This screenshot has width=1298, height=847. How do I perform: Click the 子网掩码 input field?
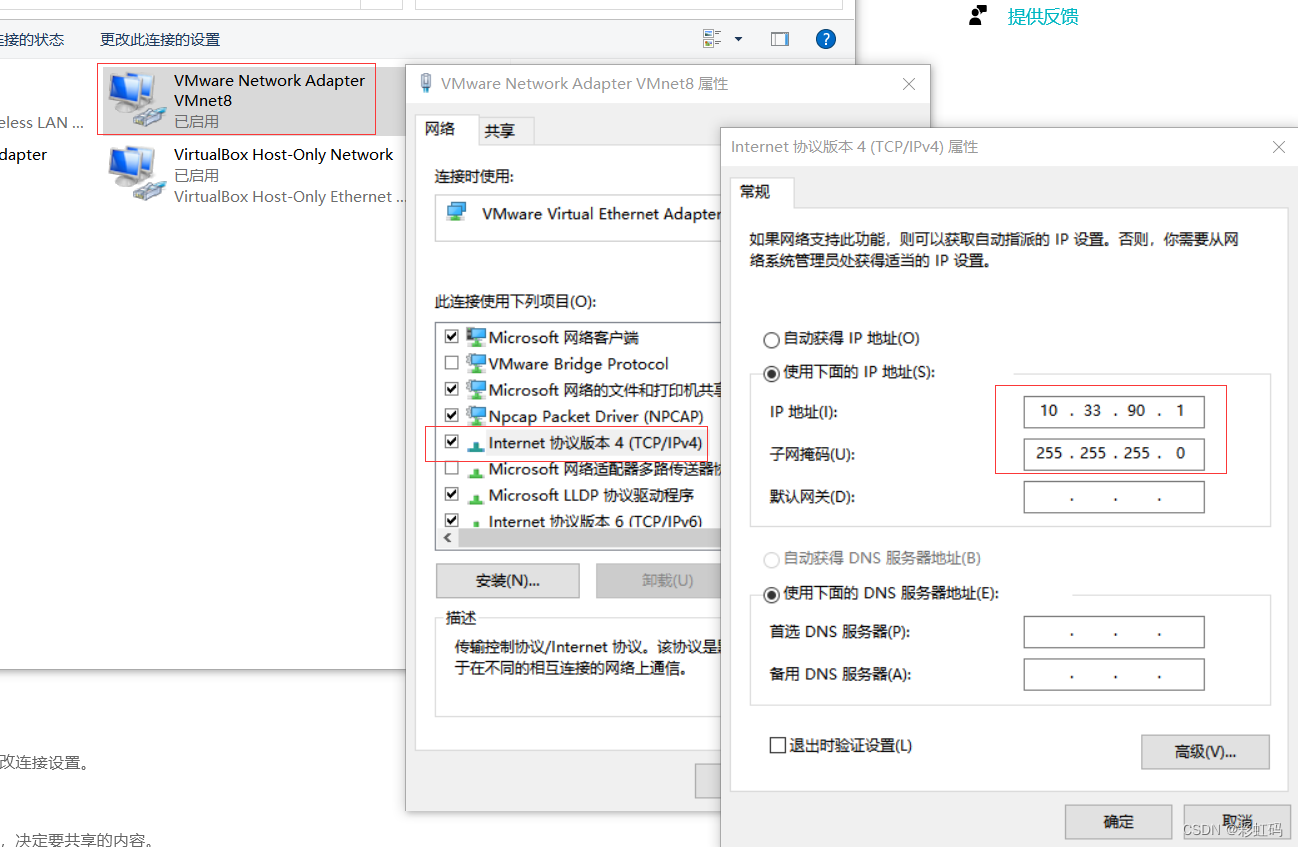[x=1114, y=453]
